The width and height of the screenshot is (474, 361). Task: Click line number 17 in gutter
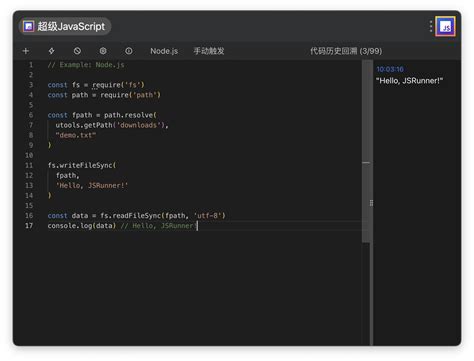(x=29, y=226)
